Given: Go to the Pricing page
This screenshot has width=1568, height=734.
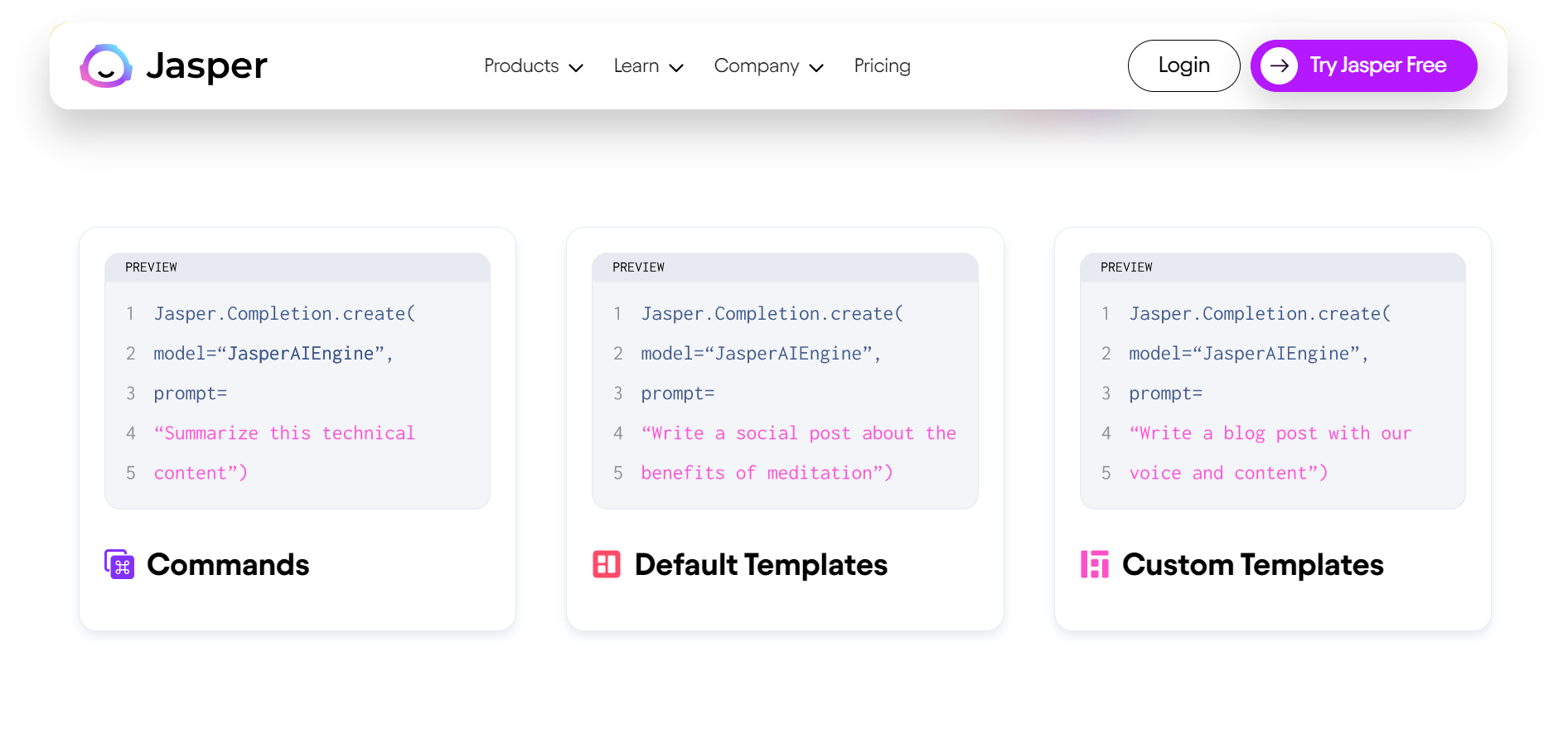Looking at the screenshot, I should tap(882, 66).
